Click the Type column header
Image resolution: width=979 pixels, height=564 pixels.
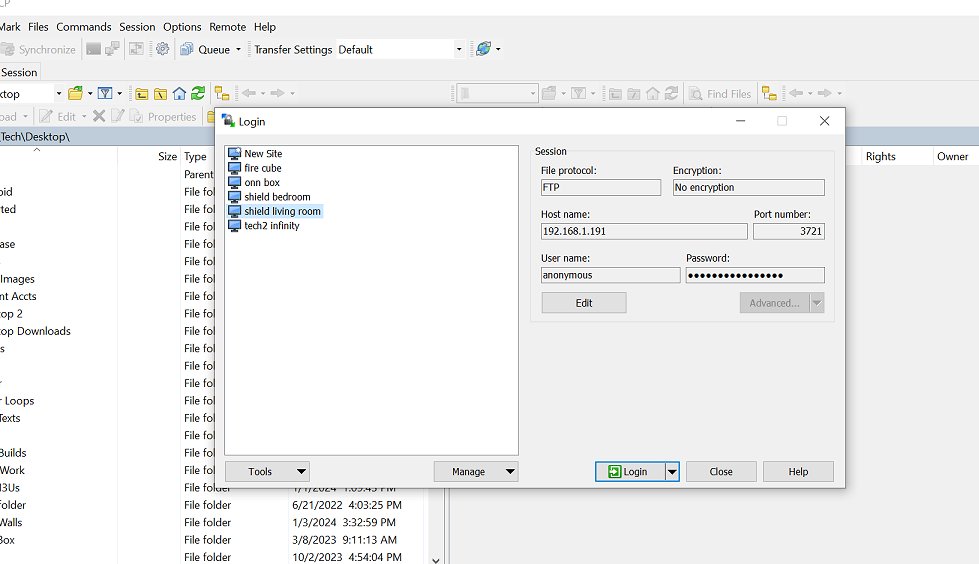pos(197,157)
